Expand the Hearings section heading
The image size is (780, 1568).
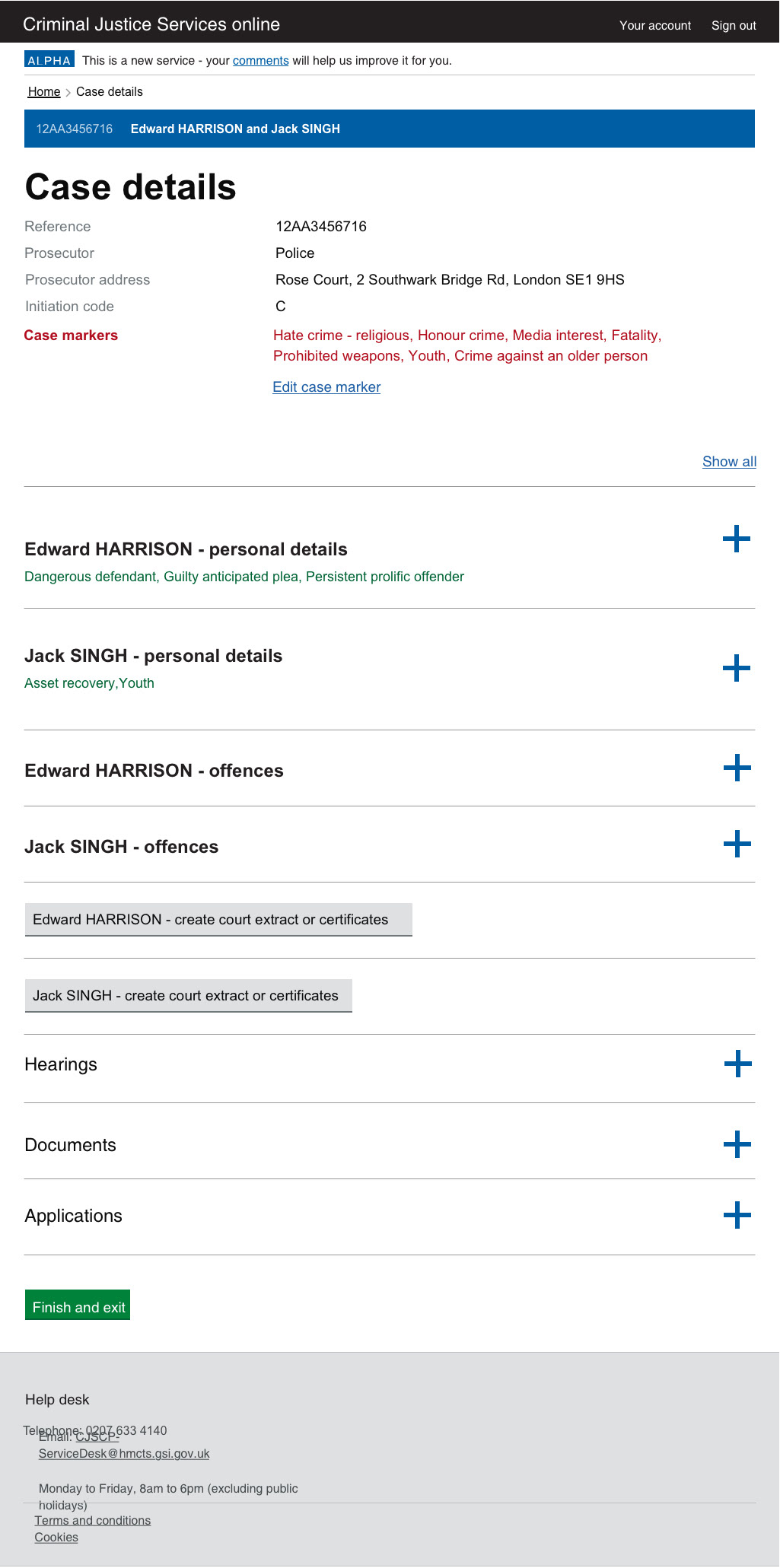pyautogui.click(x=61, y=1064)
